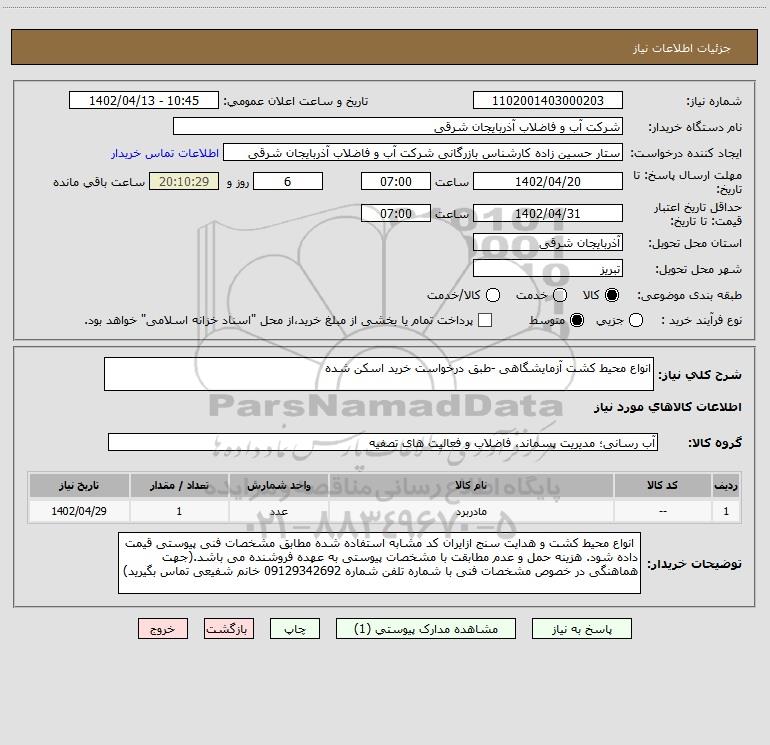Image resolution: width=770 pixels, height=745 pixels.
Task: Click the خروج exit button
Action: coord(163,629)
